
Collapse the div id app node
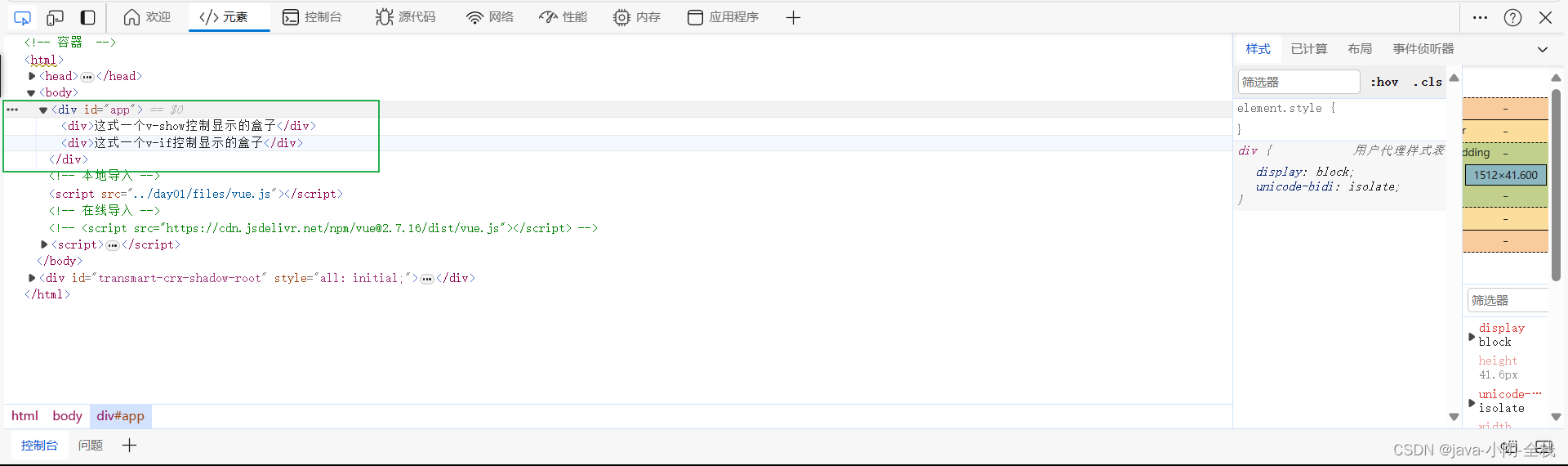(43, 110)
